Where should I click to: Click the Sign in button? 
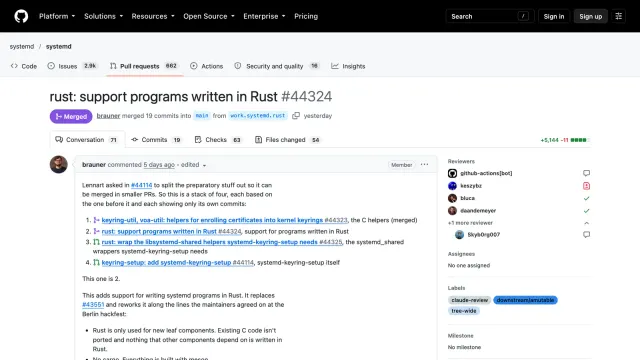[553, 16]
